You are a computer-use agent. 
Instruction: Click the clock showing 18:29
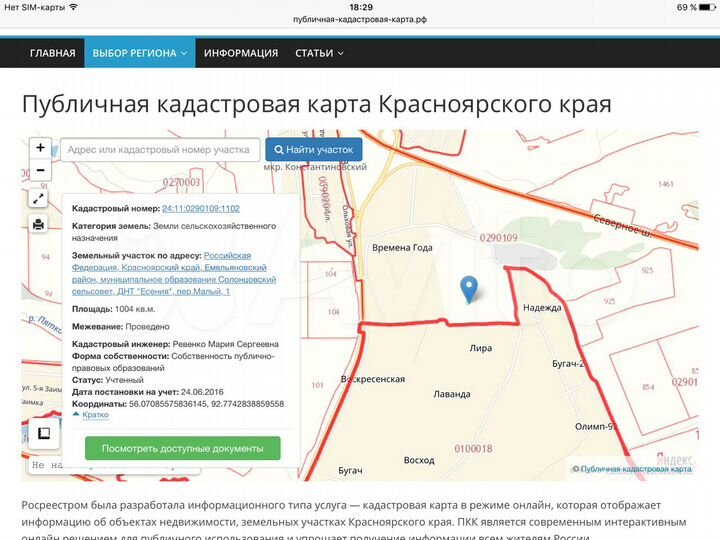click(361, 7)
